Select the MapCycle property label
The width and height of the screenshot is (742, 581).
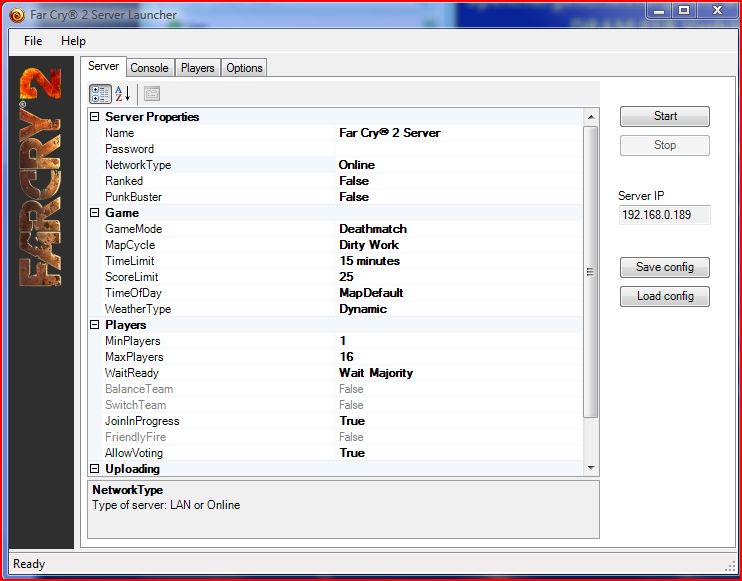130,245
